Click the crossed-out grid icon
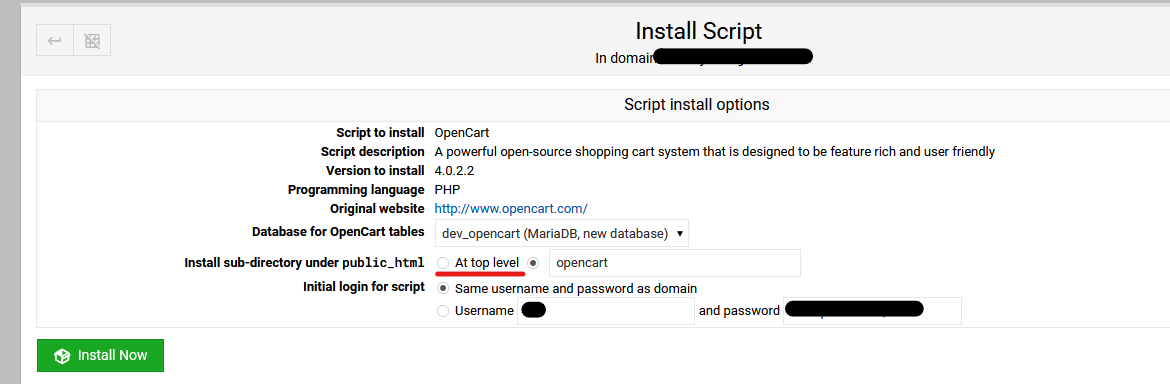The width and height of the screenshot is (1170, 384). (x=92, y=40)
